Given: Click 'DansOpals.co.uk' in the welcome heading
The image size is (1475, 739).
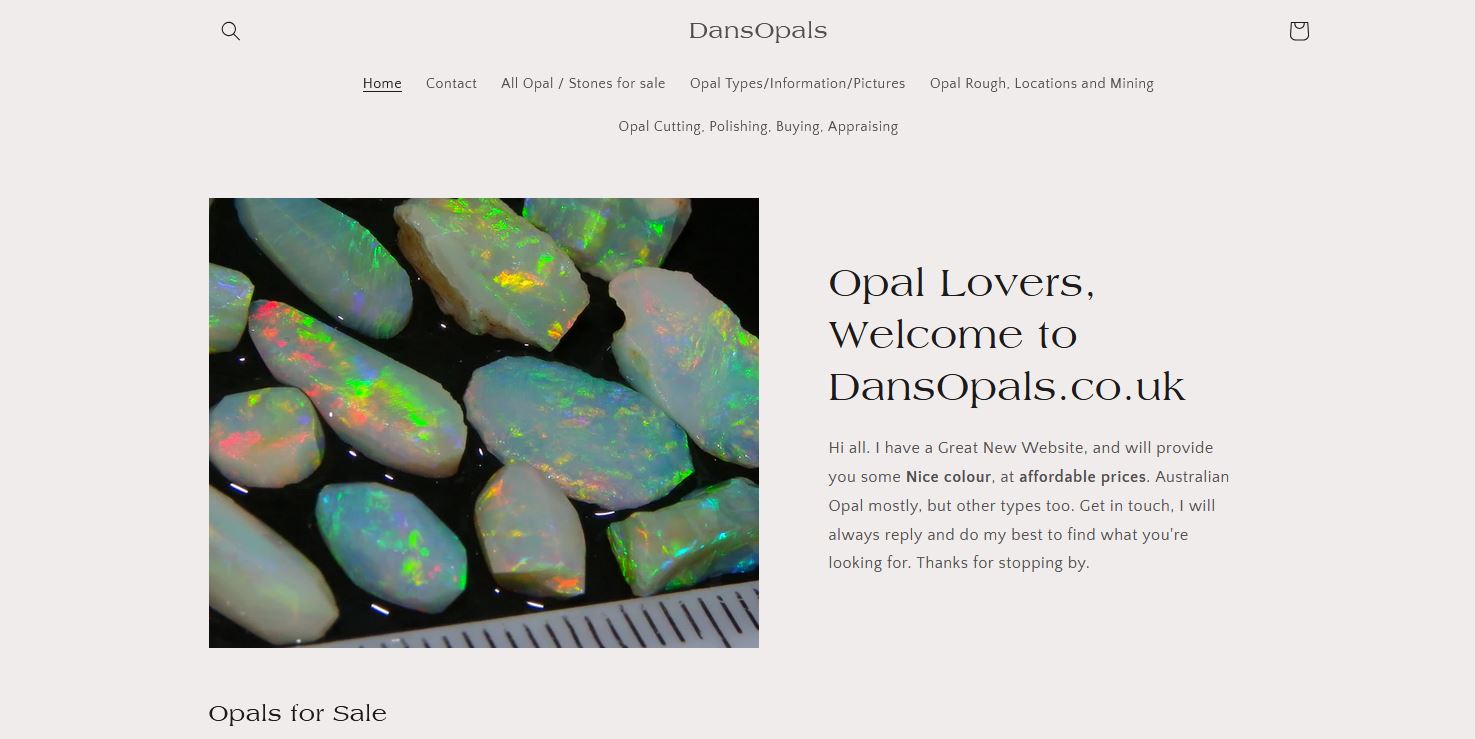Looking at the screenshot, I should [1006, 388].
